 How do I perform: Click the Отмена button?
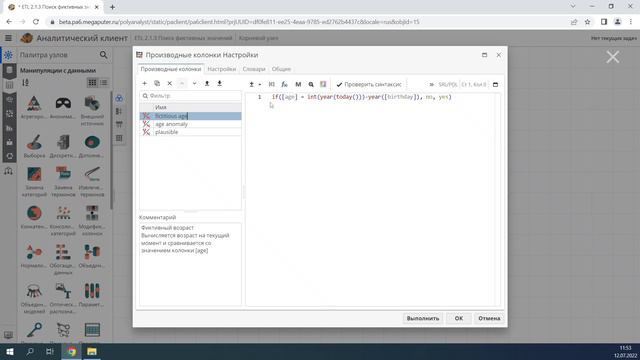point(489,318)
